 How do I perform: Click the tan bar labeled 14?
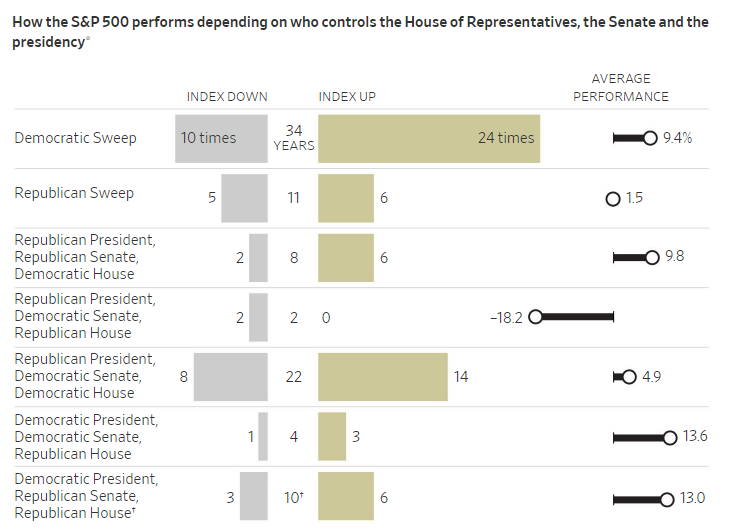383,377
